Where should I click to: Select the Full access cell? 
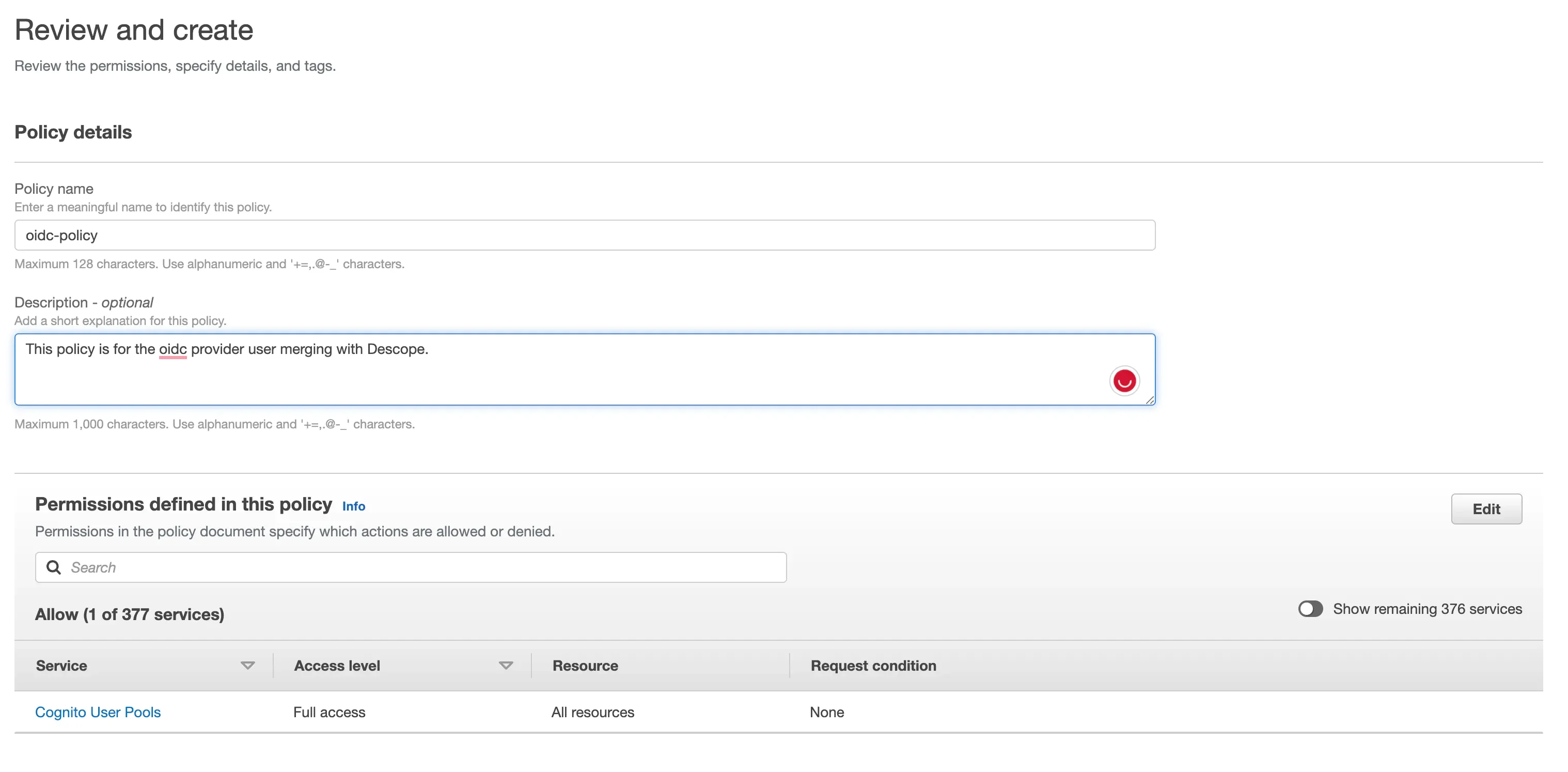(328, 712)
